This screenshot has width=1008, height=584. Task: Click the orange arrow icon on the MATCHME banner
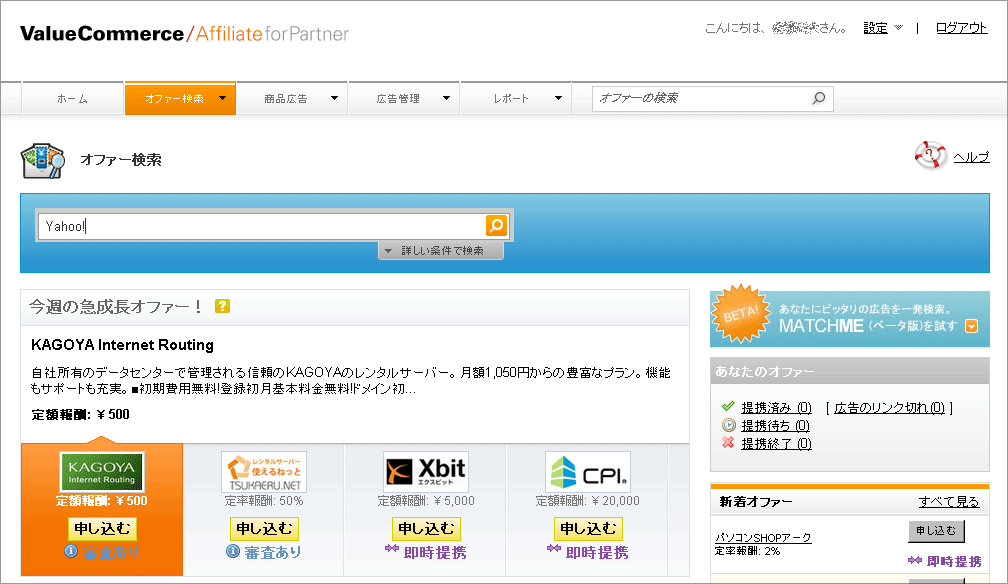[x=971, y=326]
